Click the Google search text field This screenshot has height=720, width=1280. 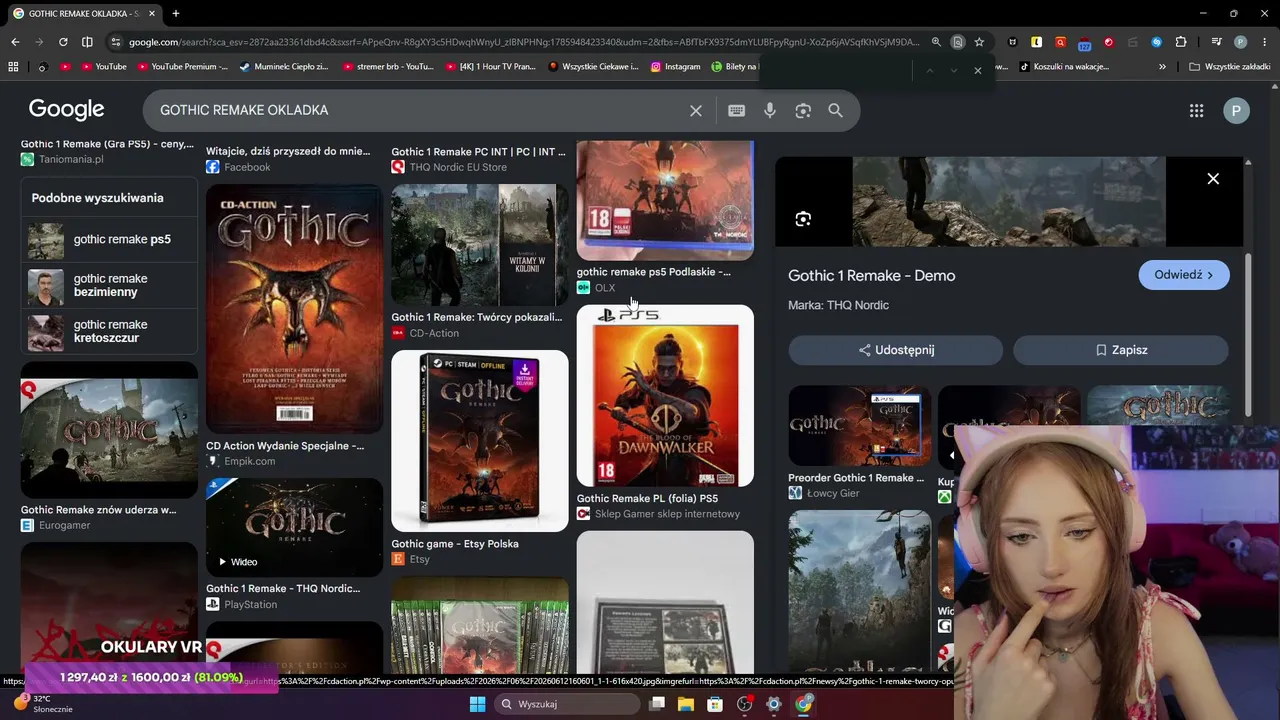coord(420,110)
